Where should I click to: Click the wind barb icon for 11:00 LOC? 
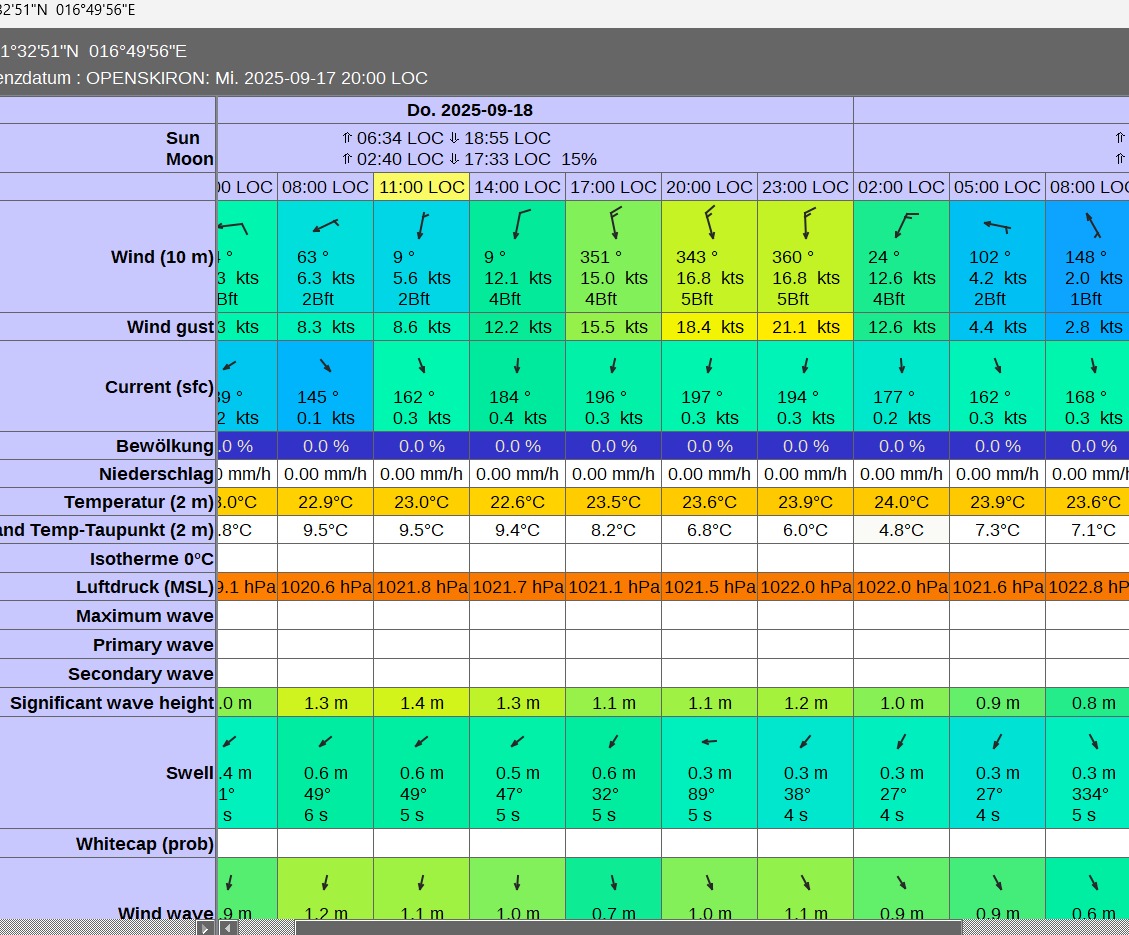[422, 225]
